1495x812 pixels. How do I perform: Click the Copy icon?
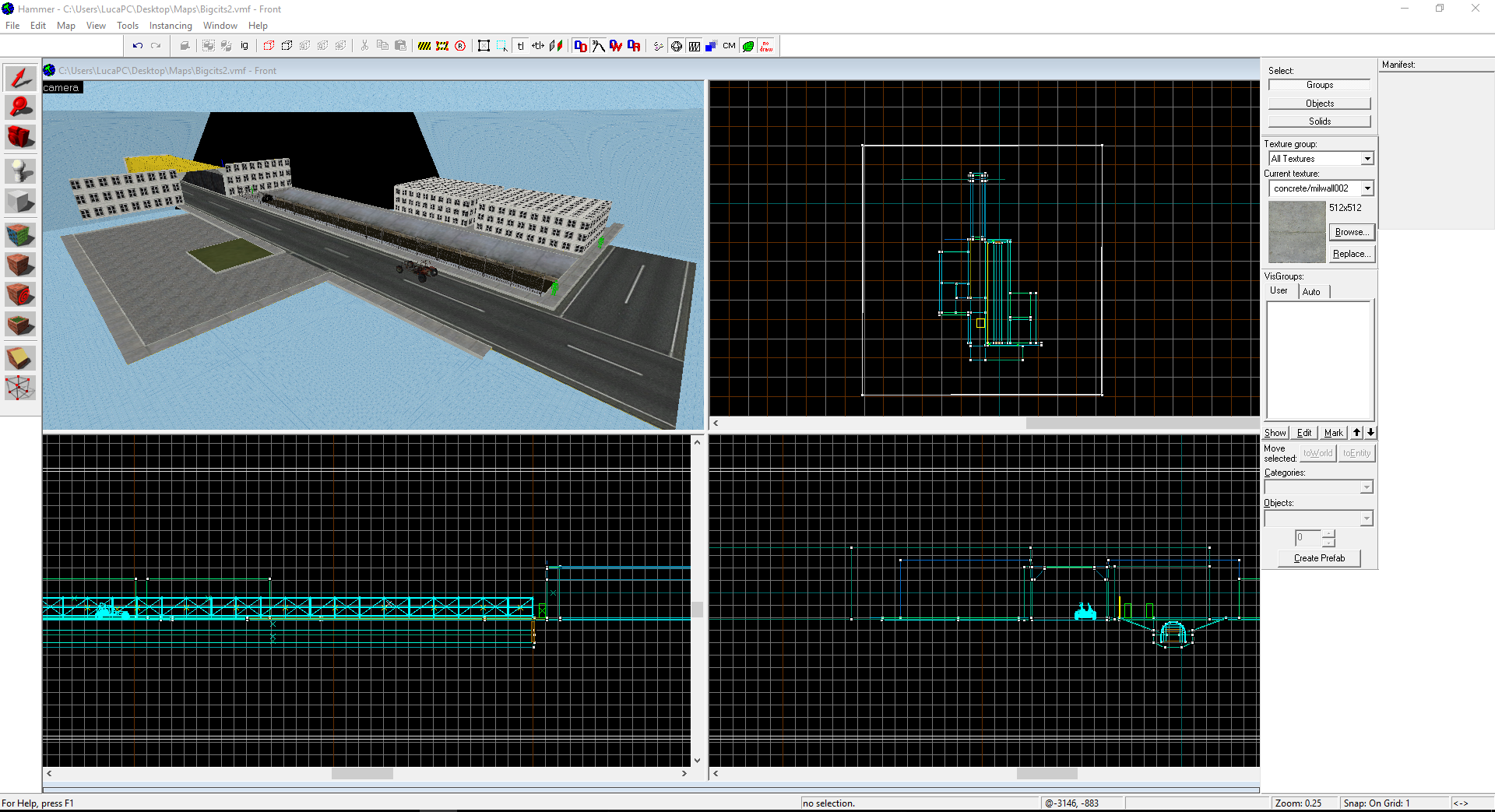tap(382, 46)
